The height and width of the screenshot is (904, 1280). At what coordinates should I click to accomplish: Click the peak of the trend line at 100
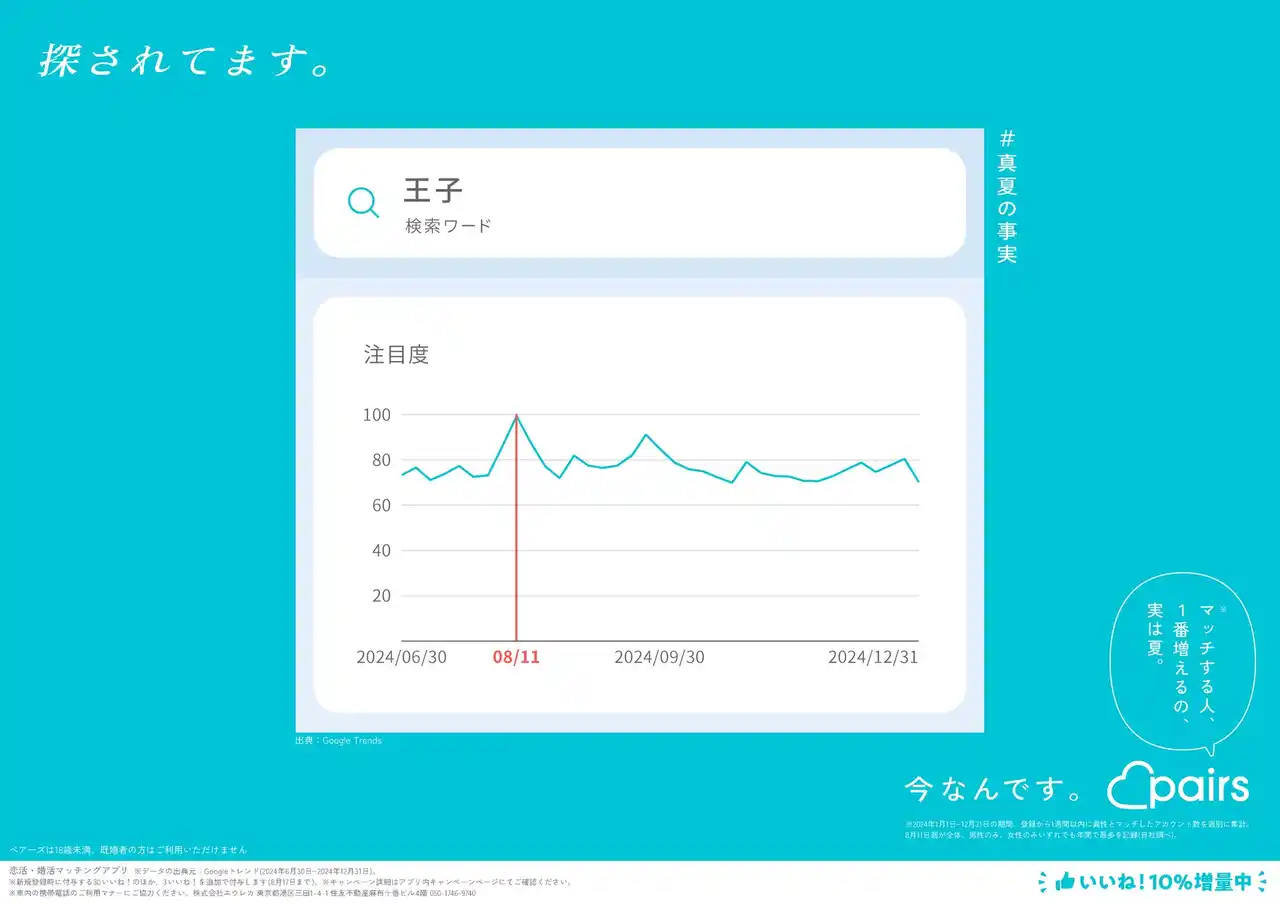pos(517,415)
